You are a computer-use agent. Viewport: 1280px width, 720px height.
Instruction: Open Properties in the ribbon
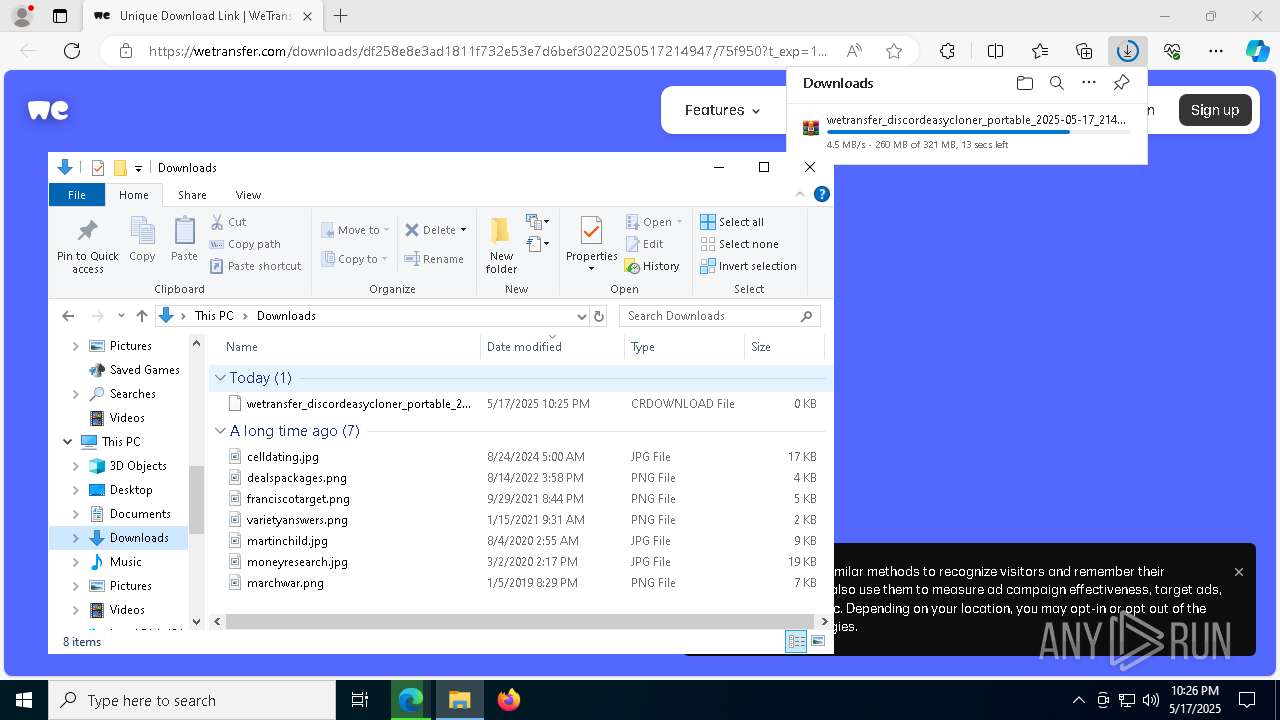[591, 244]
